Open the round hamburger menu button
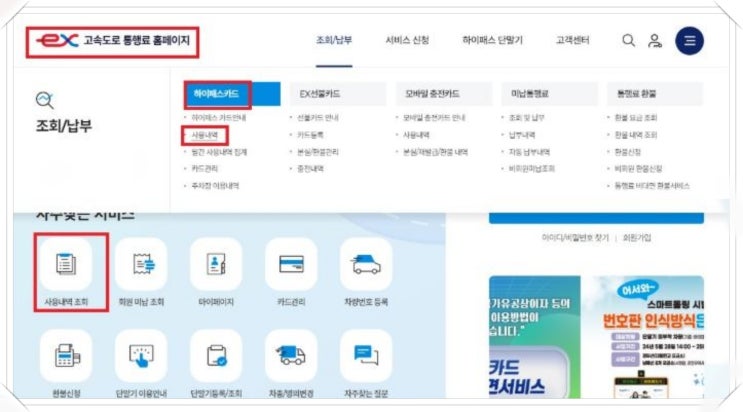The image size is (743, 412). 689,41
